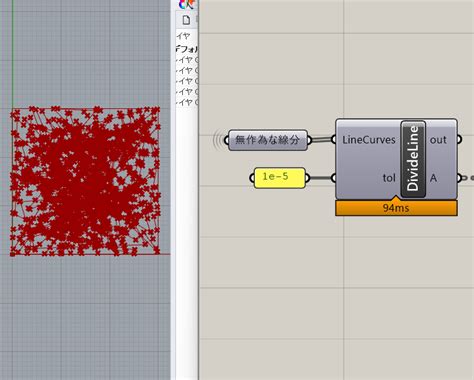The image size is (474, 380).
Task: Click the A output of DivideLine
Action: [x=433, y=178]
